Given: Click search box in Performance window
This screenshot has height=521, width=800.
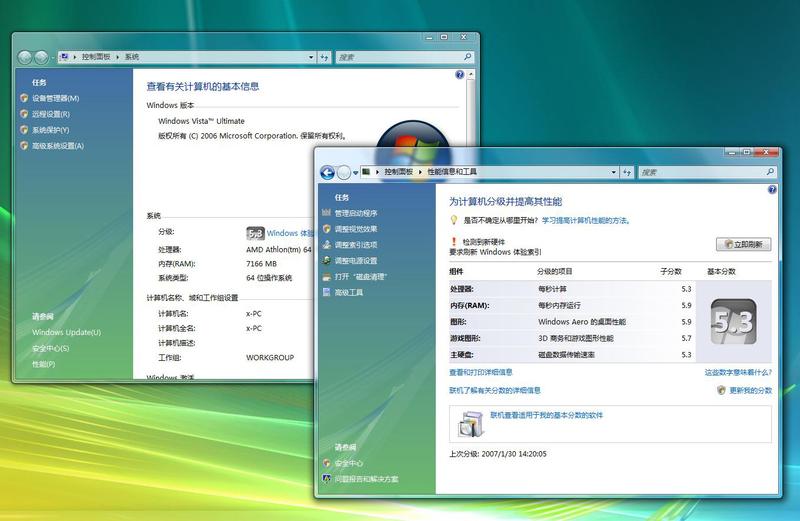Looking at the screenshot, I should tap(707, 172).
